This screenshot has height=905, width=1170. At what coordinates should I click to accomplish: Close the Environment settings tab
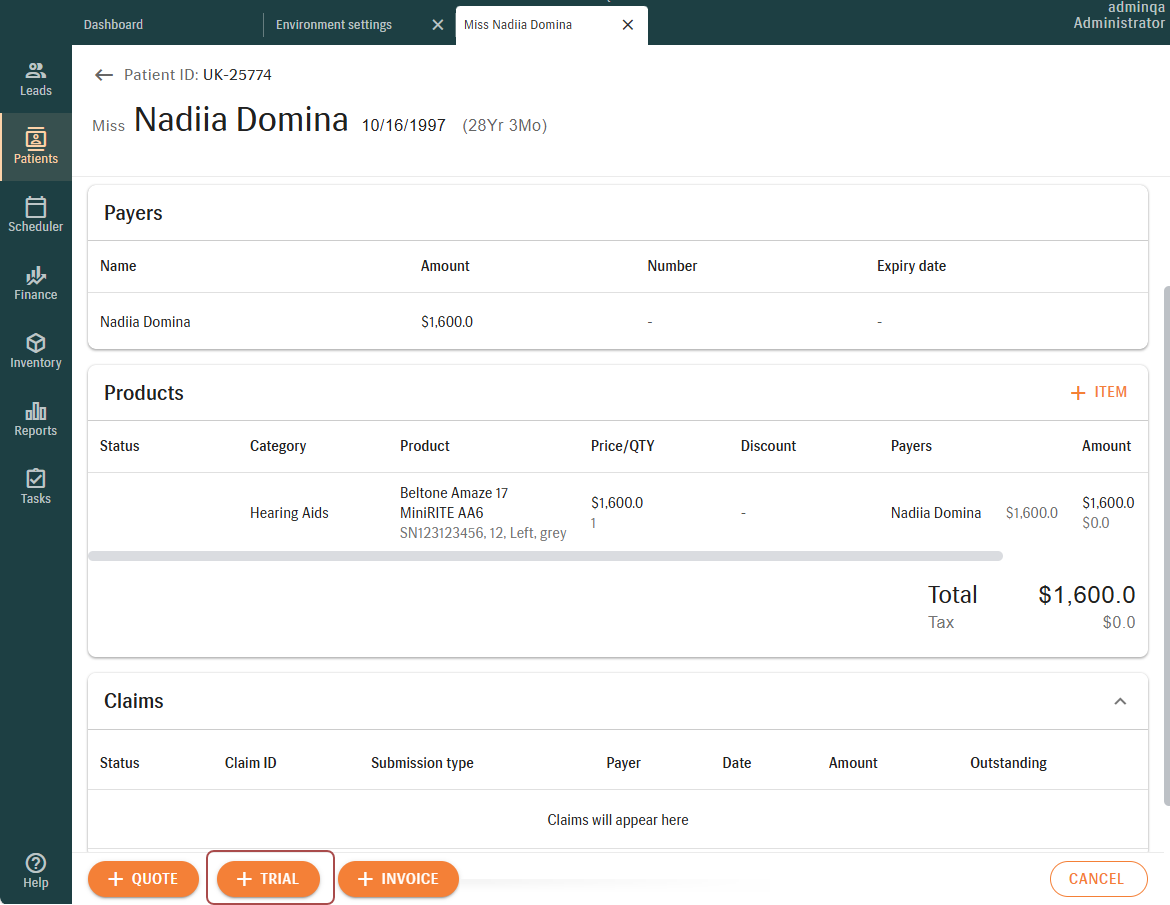click(438, 25)
